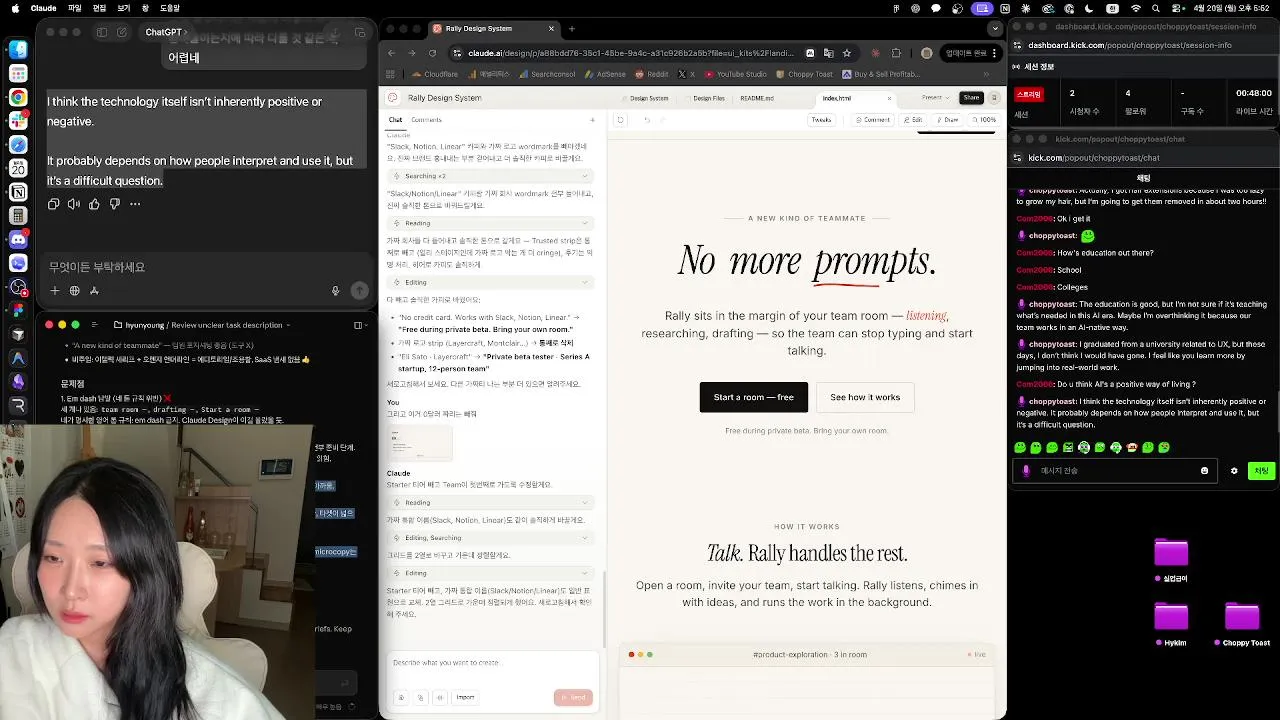Screen dimensions: 1280x720
Task: Expand the 'Editing, Searching' step
Action: click(490, 538)
